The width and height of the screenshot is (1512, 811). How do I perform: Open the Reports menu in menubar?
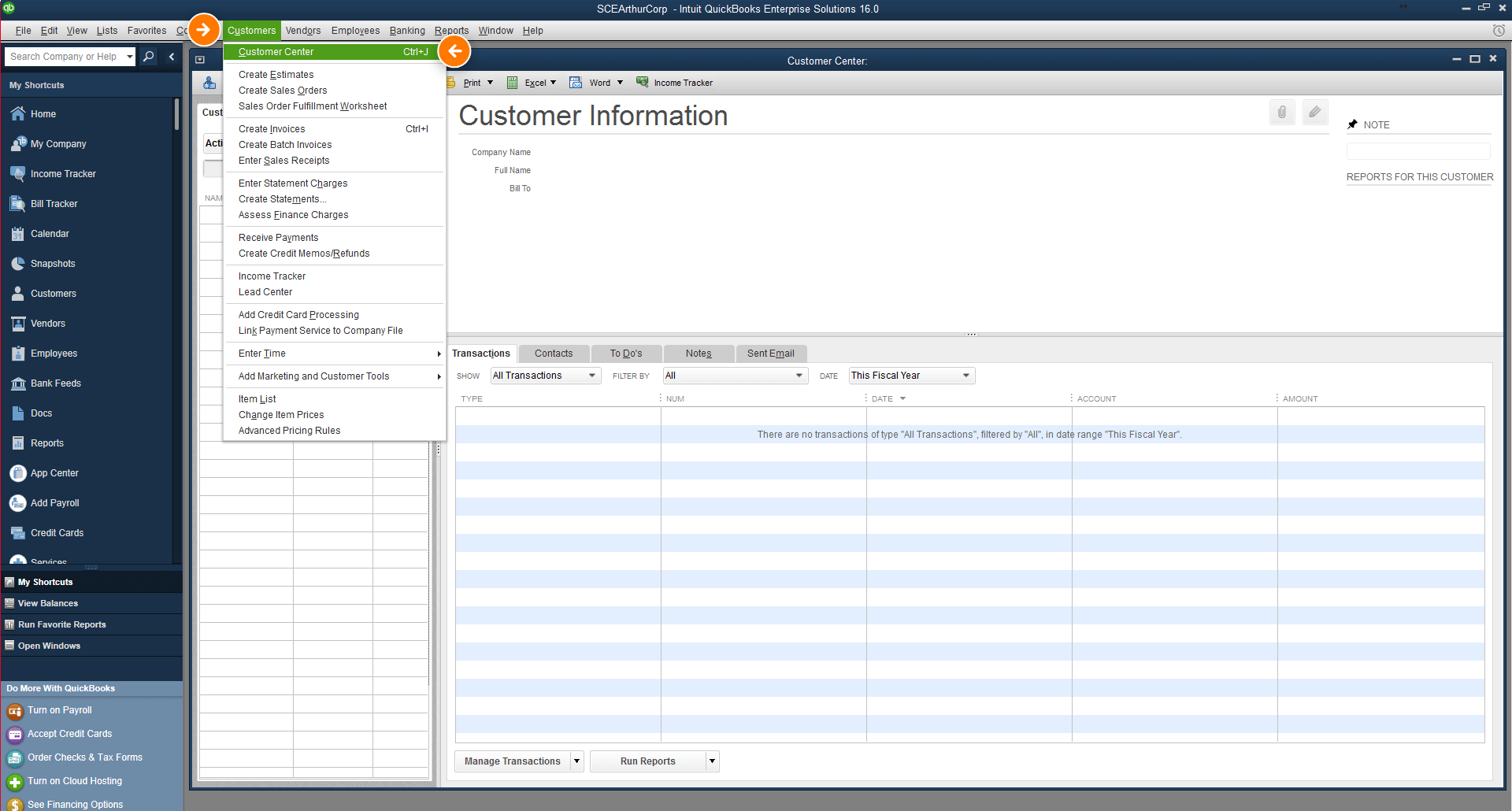pyautogui.click(x=451, y=31)
